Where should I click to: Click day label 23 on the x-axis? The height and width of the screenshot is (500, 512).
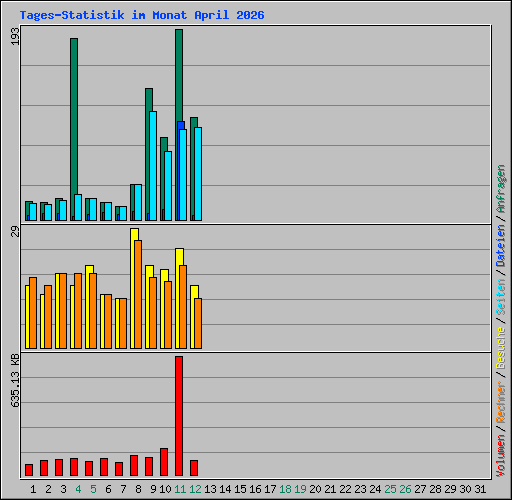point(360,489)
